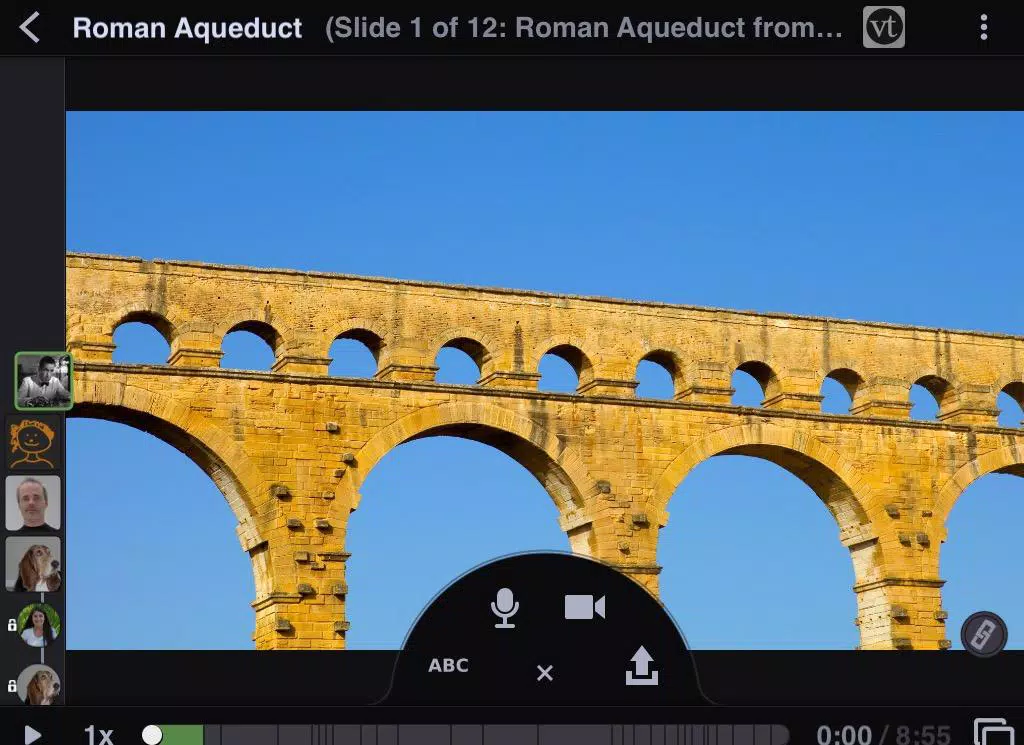The width and height of the screenshot is (1024, 745).
Task: Click the link icon on slide
Action: coord(984,634)
